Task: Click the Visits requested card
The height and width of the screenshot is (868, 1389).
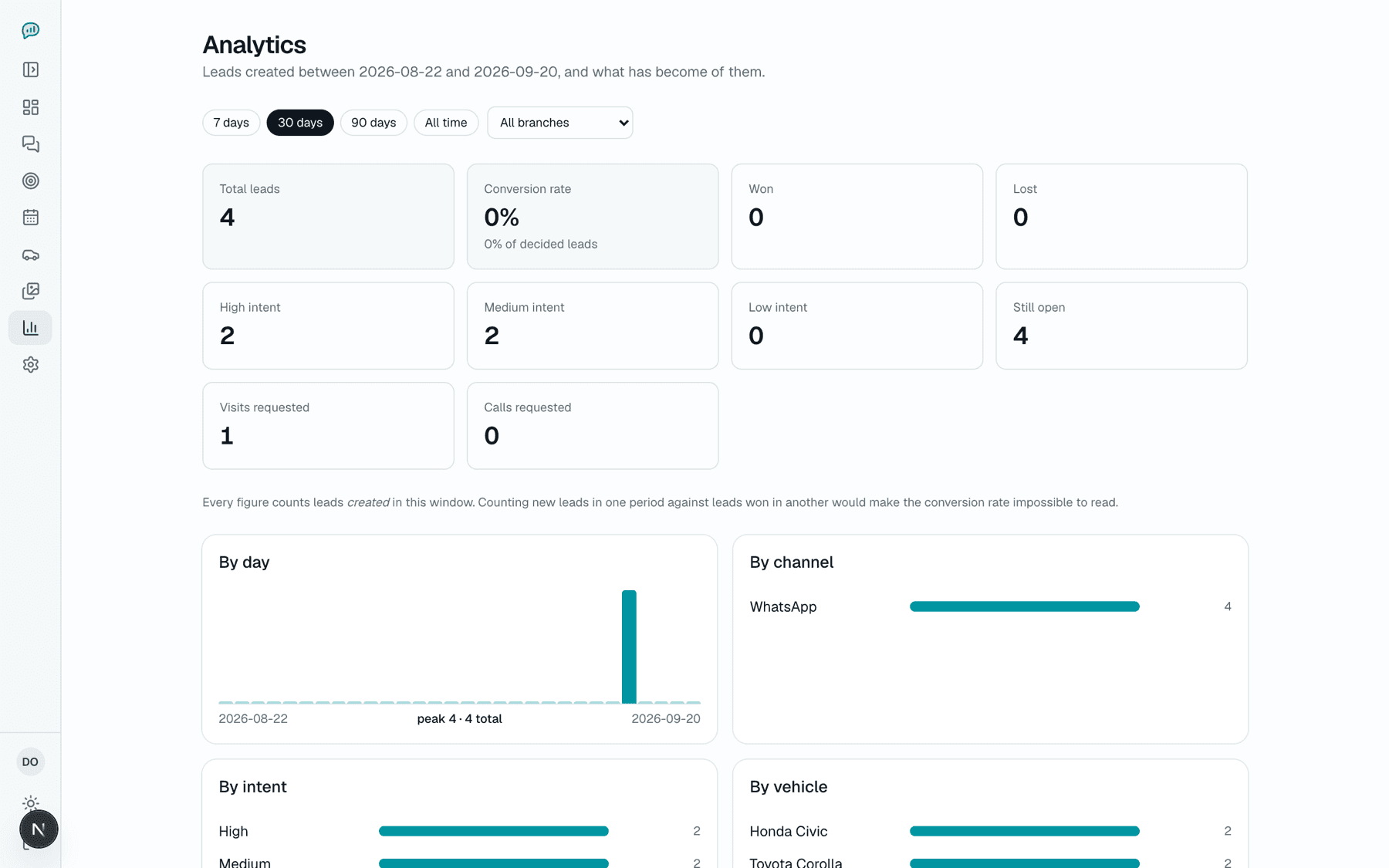Action: [x=328, y=426]
